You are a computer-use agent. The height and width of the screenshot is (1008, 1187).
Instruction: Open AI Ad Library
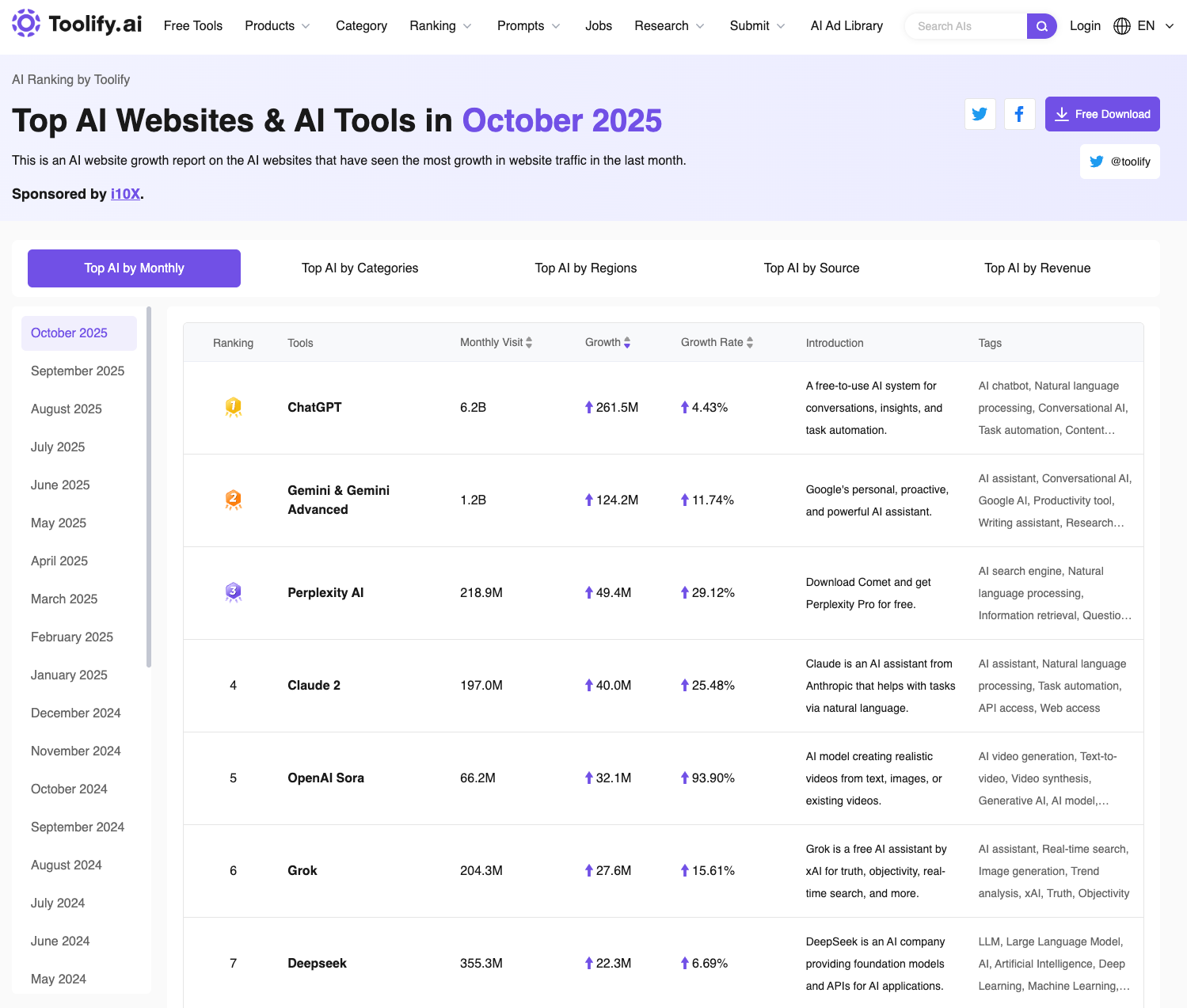click(846, 26)
